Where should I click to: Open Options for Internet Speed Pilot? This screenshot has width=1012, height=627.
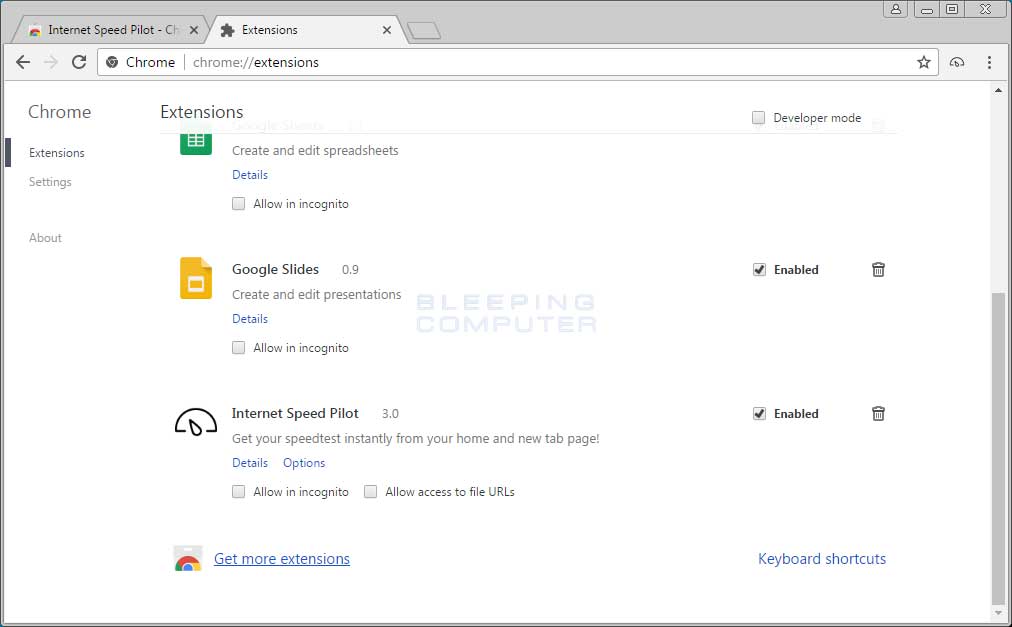pos(304,462)
